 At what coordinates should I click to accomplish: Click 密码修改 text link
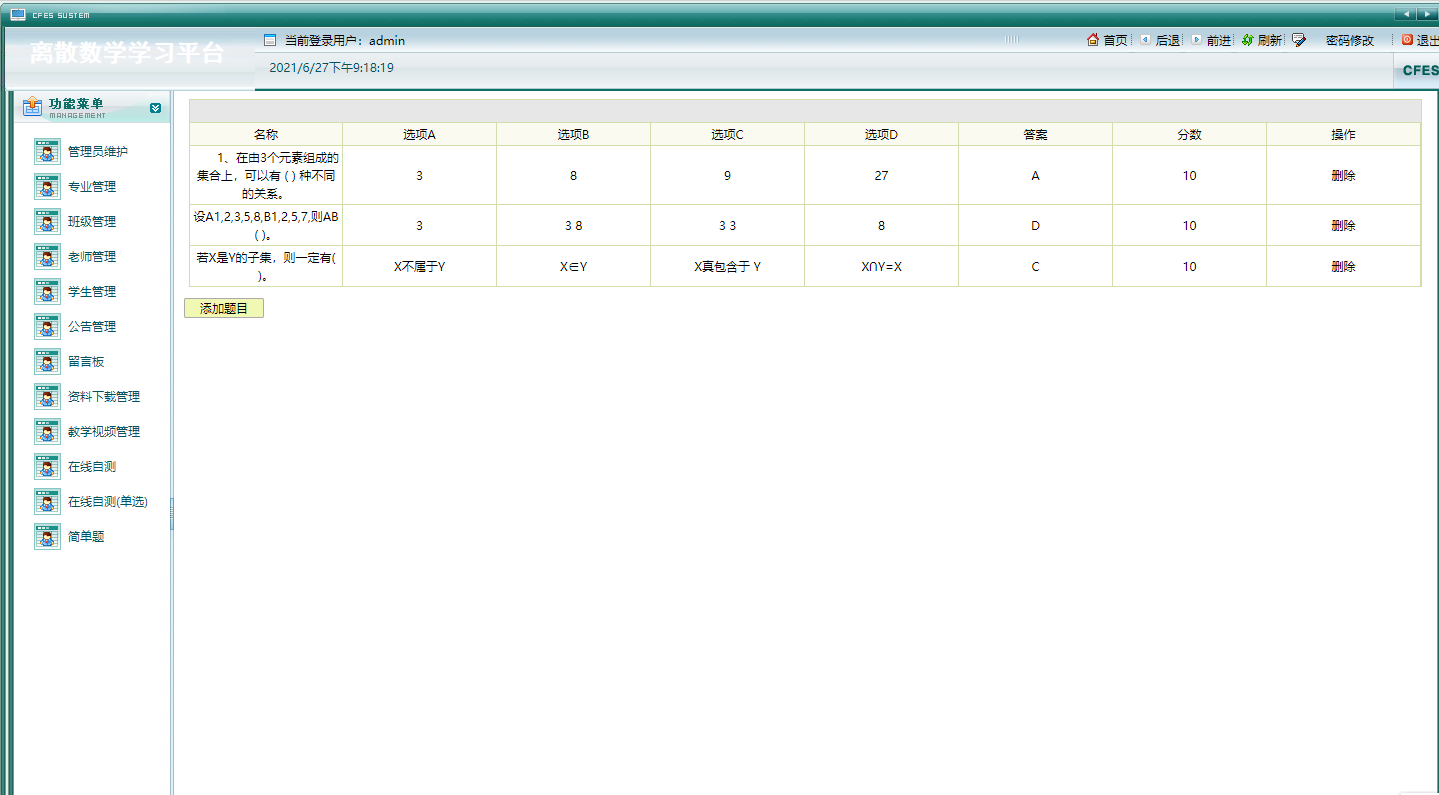1350,41
